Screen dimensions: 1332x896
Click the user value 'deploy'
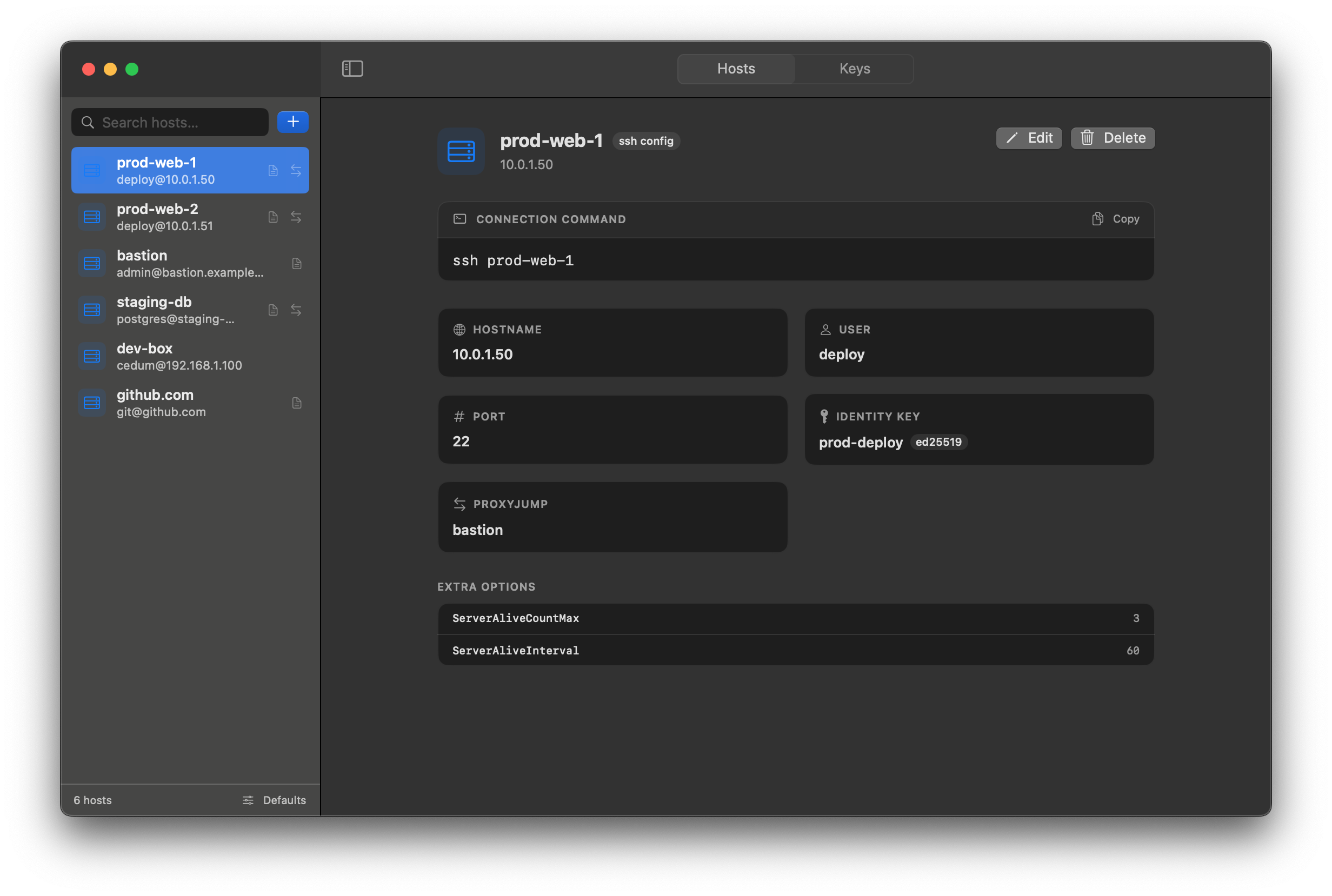[x=842, y=355]
